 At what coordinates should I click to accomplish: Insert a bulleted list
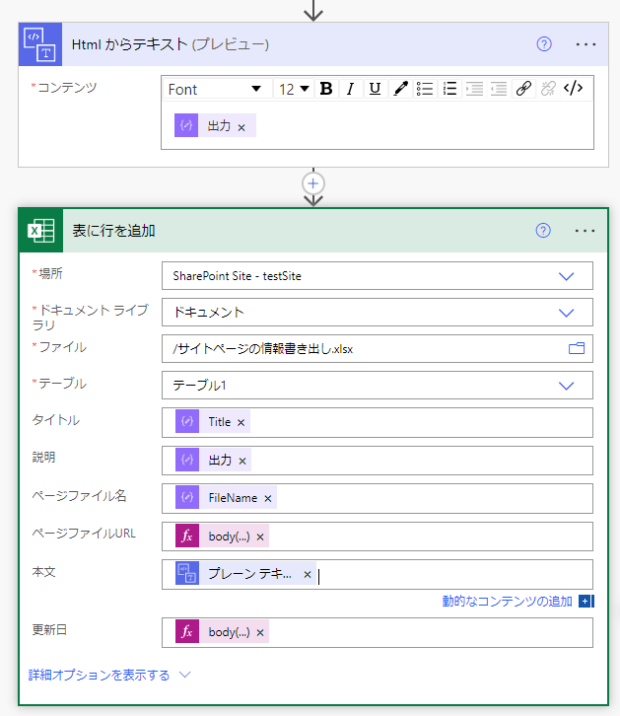tap(425, 89)
